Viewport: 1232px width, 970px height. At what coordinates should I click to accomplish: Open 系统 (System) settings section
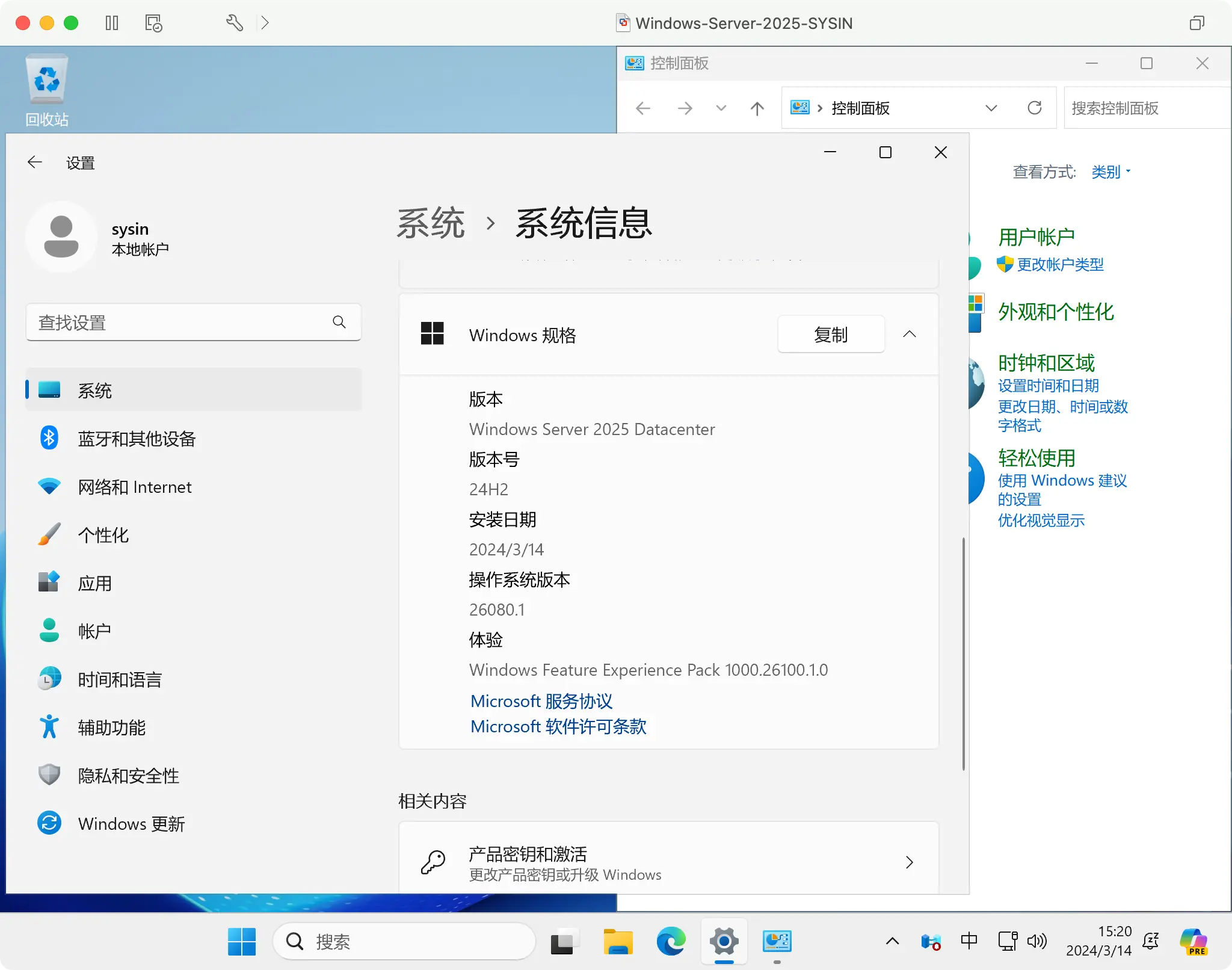click(x=97, y=390)
